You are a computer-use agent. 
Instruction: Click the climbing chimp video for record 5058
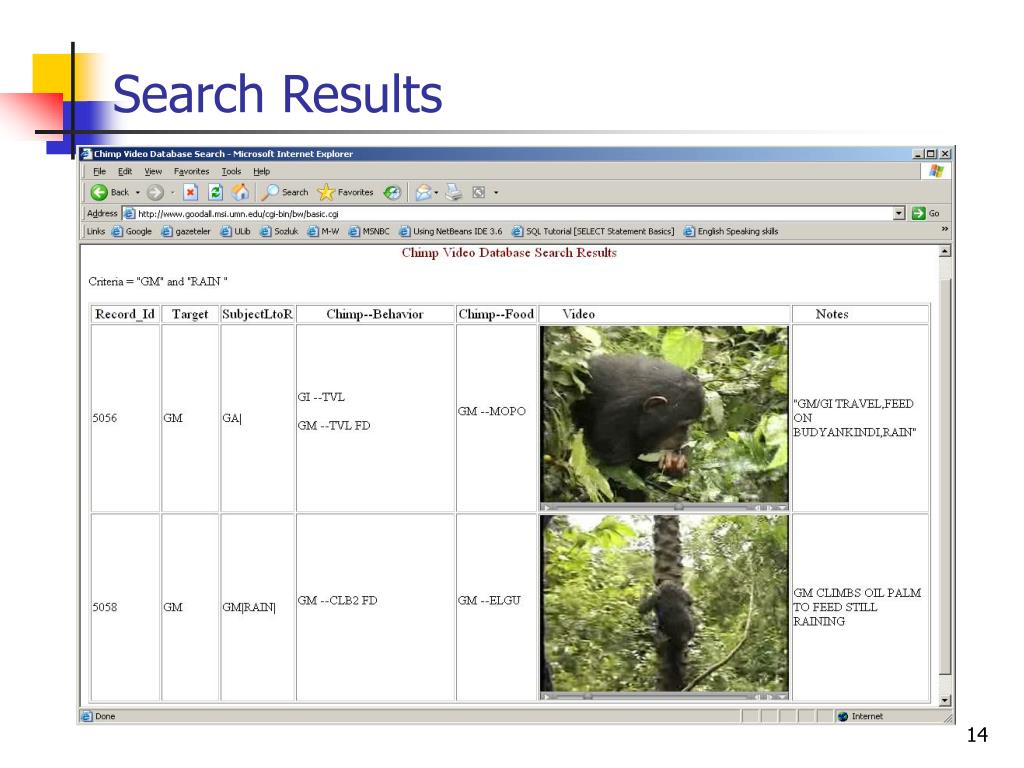pyautogui.click(x=664, y=603)
